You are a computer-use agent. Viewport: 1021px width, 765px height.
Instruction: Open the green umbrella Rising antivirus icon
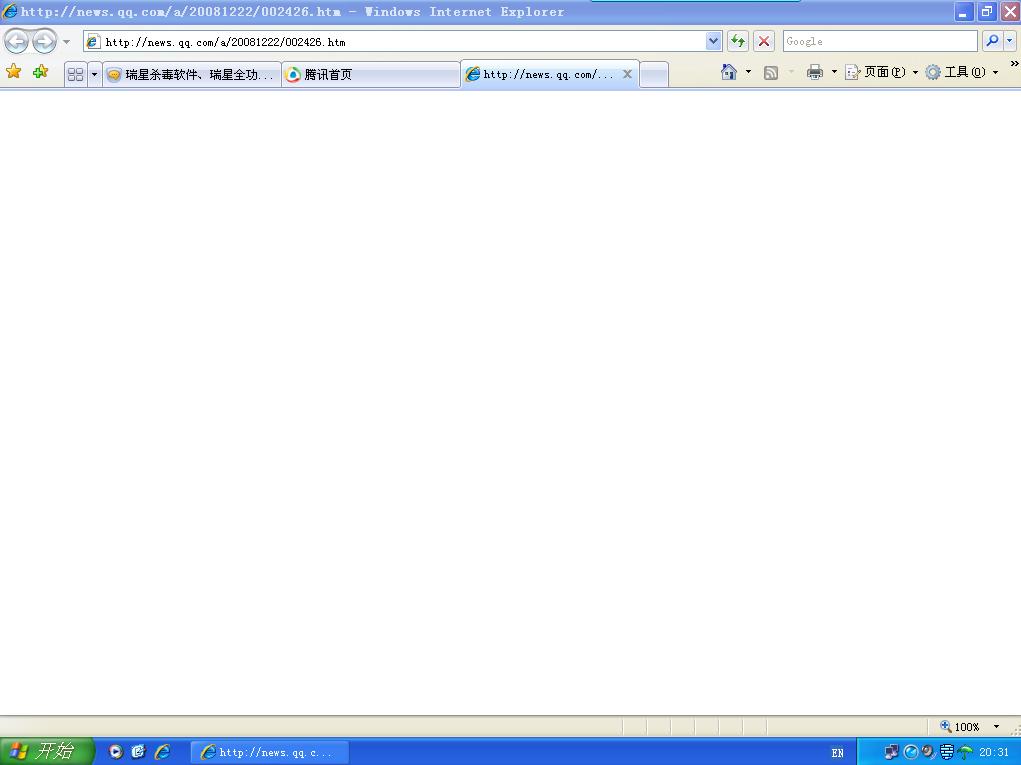pos(965,753)
